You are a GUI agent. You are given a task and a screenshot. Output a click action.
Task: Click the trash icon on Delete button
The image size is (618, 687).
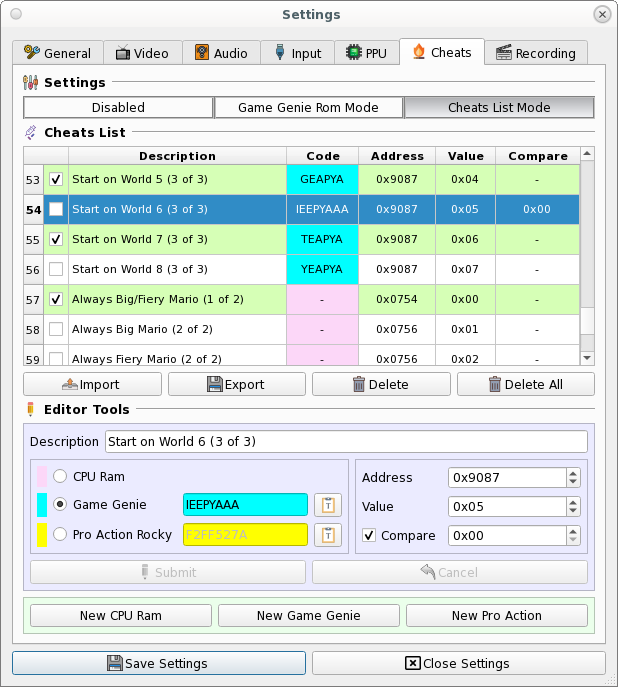359,384
